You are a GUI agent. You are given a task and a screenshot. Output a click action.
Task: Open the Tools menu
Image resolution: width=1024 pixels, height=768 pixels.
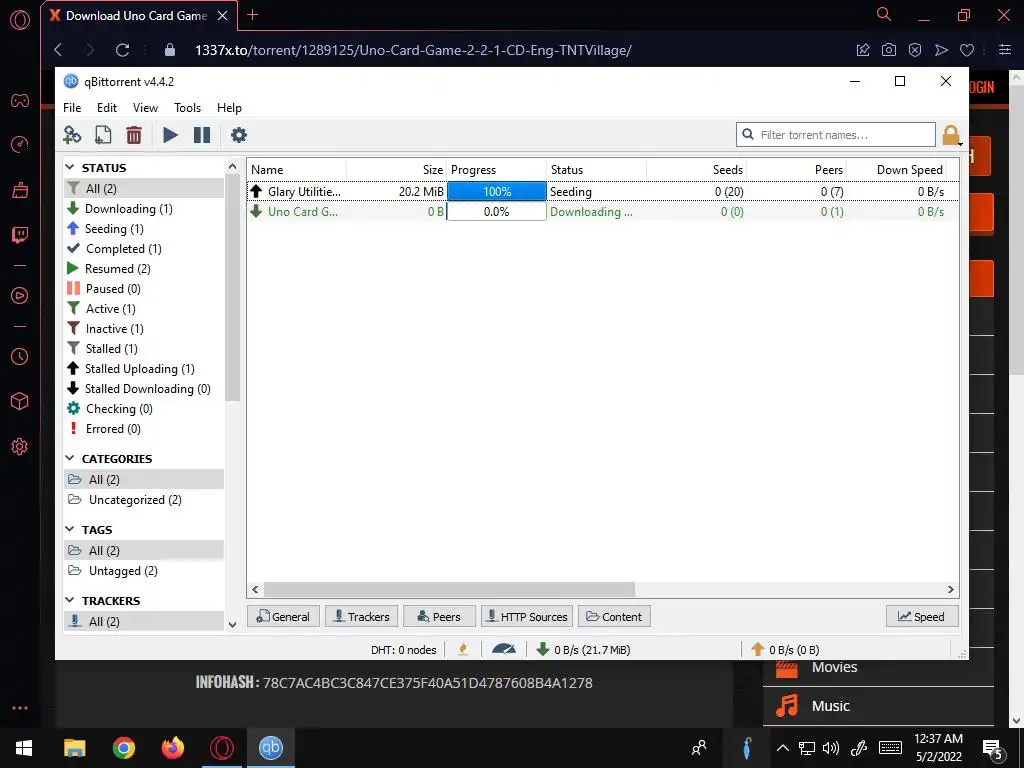point(187,108)
